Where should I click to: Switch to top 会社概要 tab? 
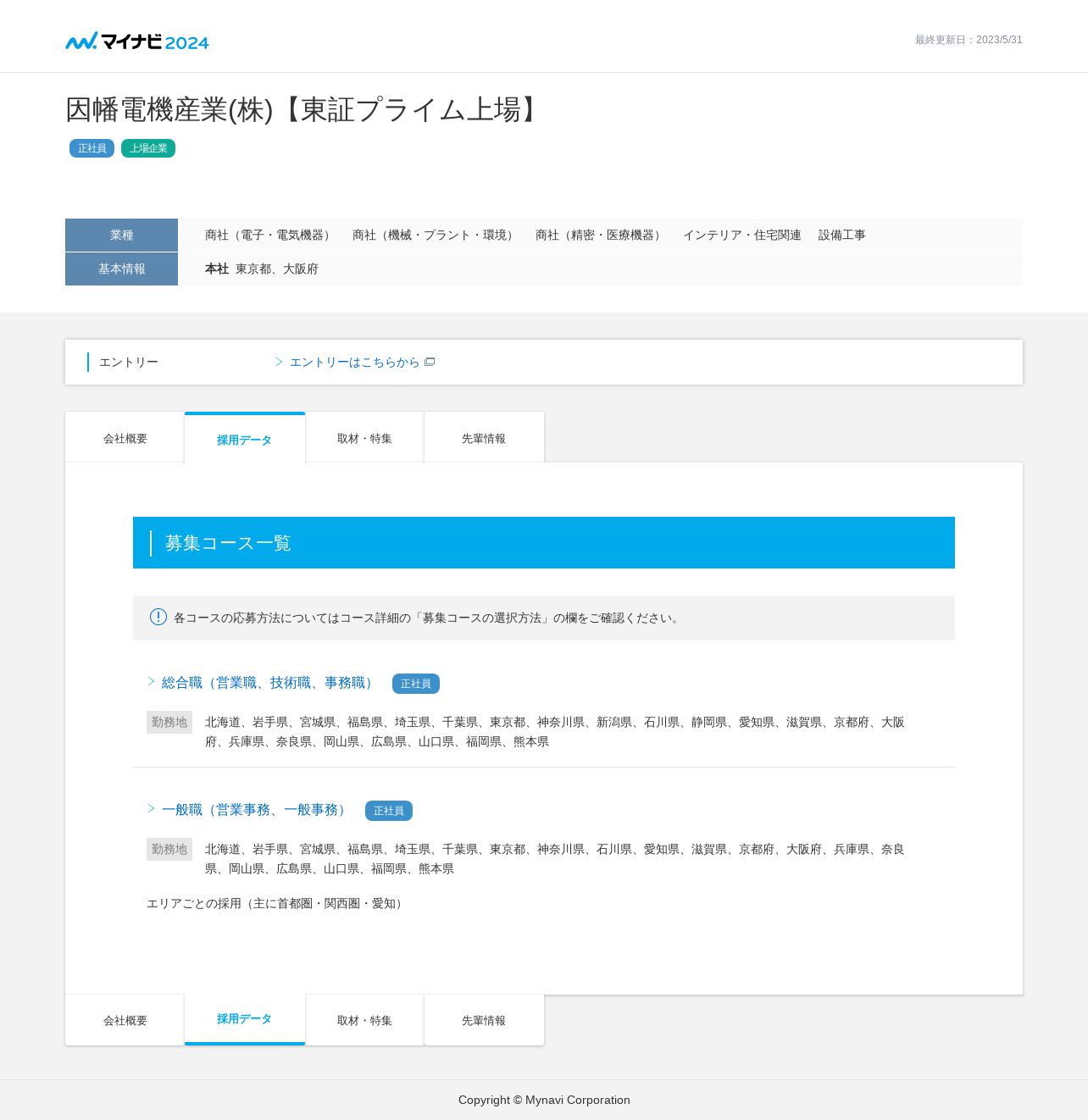[125, 438]
